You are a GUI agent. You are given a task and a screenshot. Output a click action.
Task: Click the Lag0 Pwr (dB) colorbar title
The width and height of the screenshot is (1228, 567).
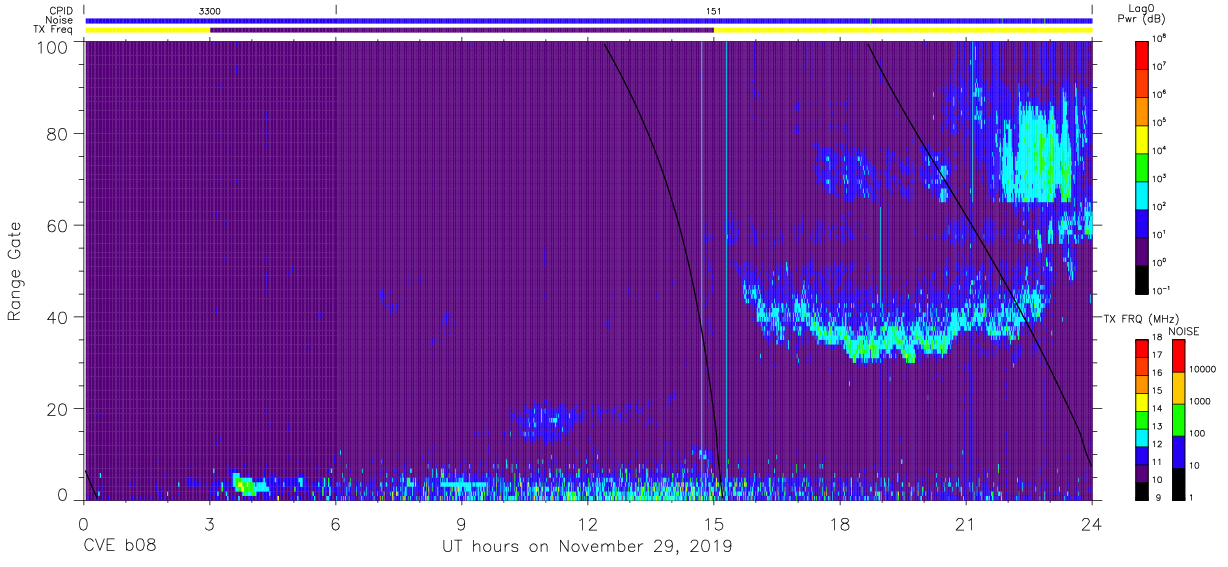(1142, 14)
